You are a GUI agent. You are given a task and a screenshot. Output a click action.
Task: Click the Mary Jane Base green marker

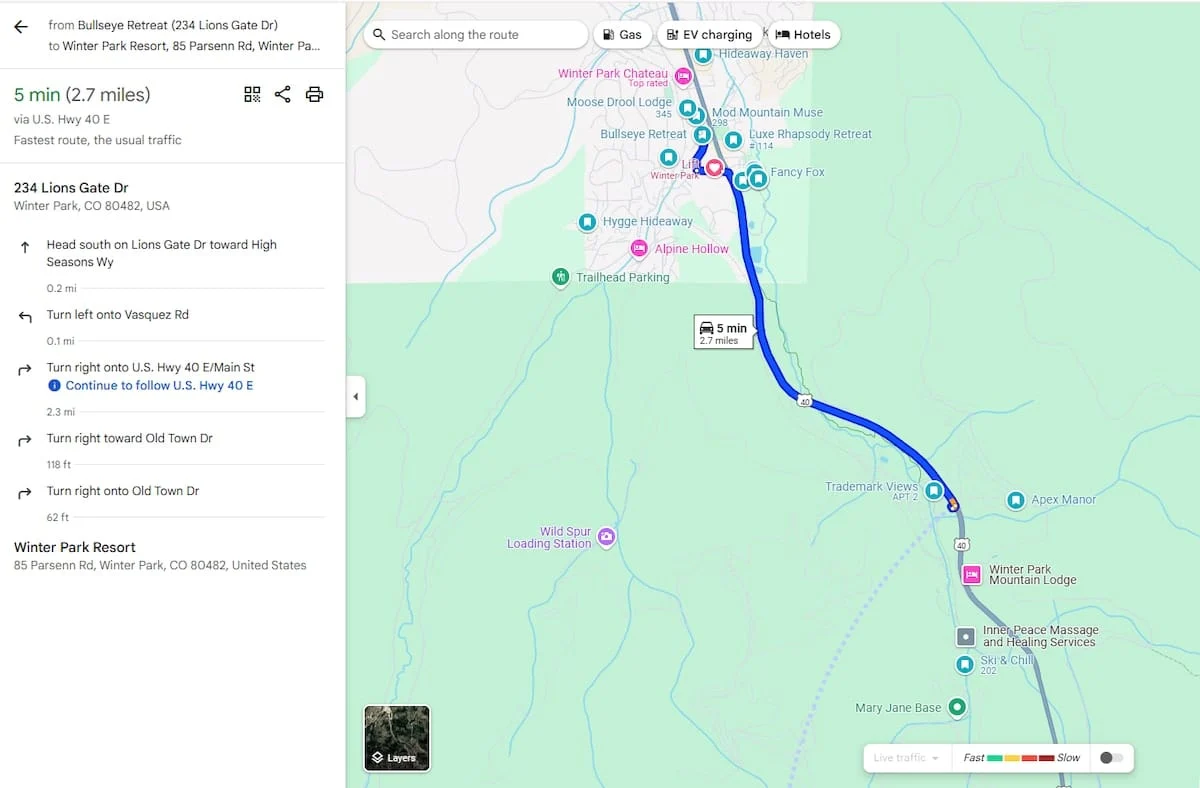click(x=957, y=707)
